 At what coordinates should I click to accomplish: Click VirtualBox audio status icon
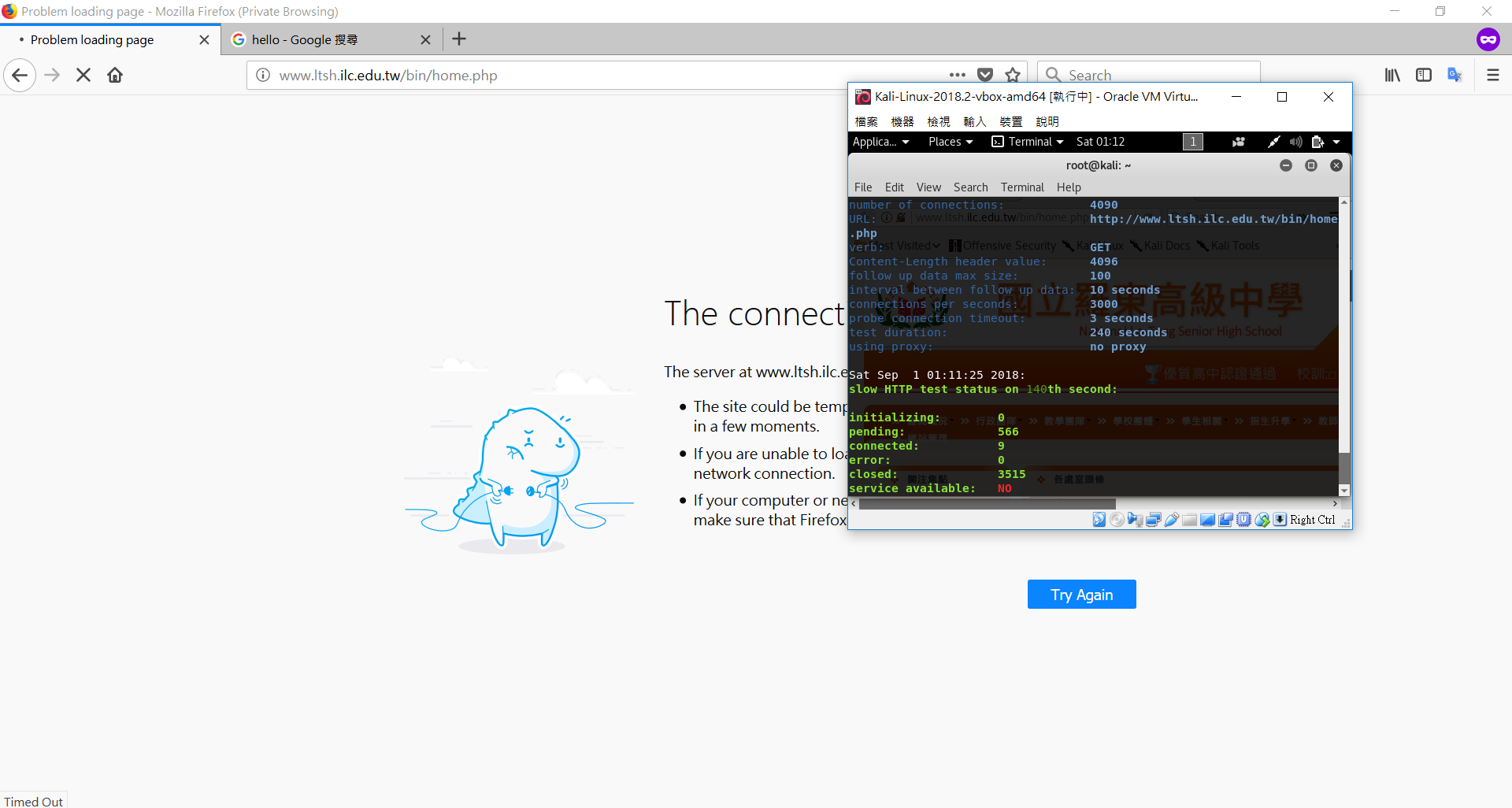[1135, 520]
